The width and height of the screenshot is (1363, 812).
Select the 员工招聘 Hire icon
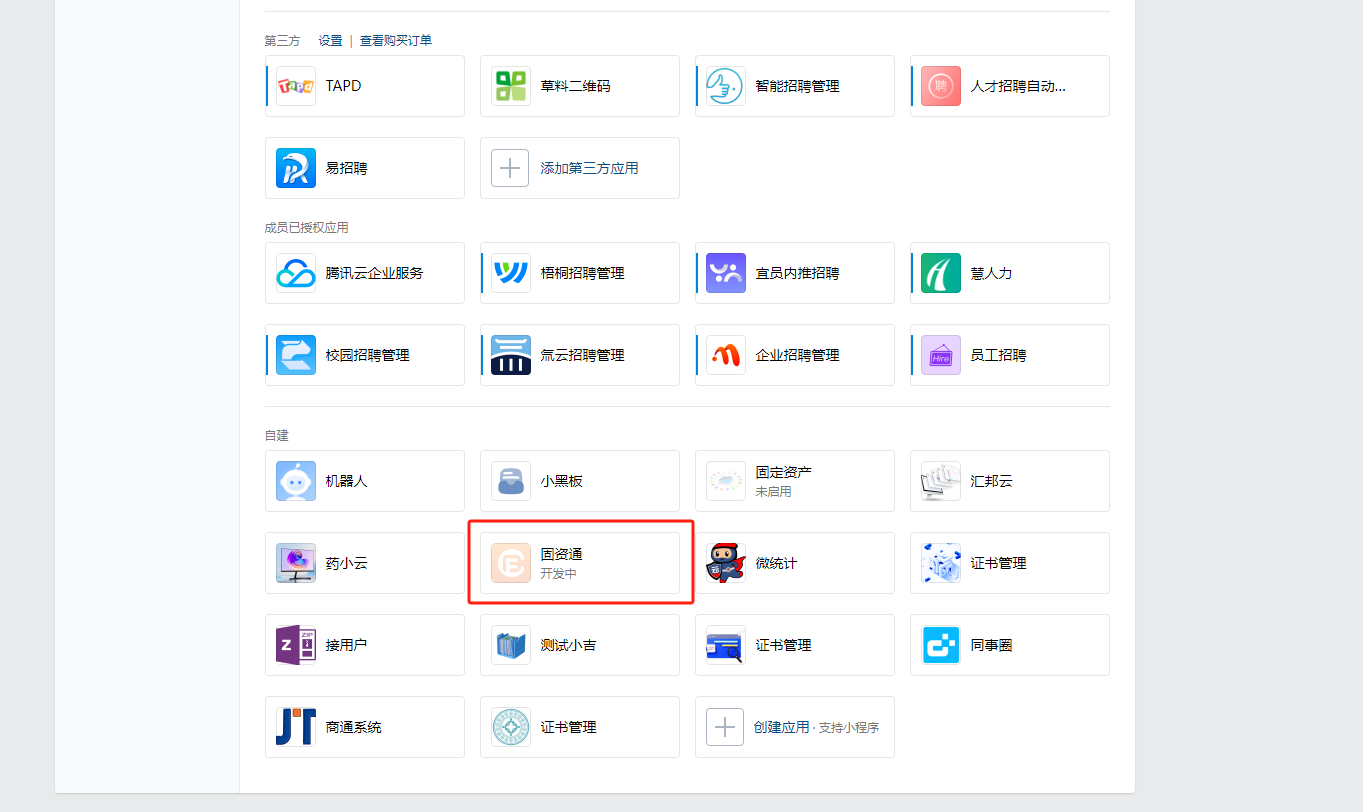pos(941,355)
